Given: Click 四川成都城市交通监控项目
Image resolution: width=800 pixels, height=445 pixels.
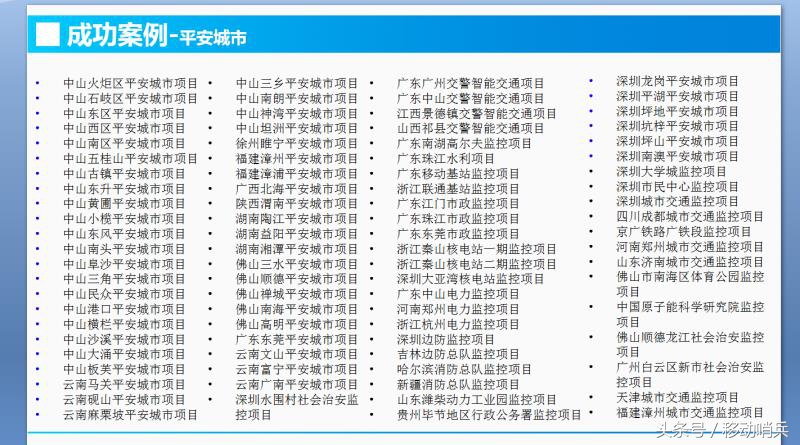Looking at the screenshot, I should click(x=690, y=216).
